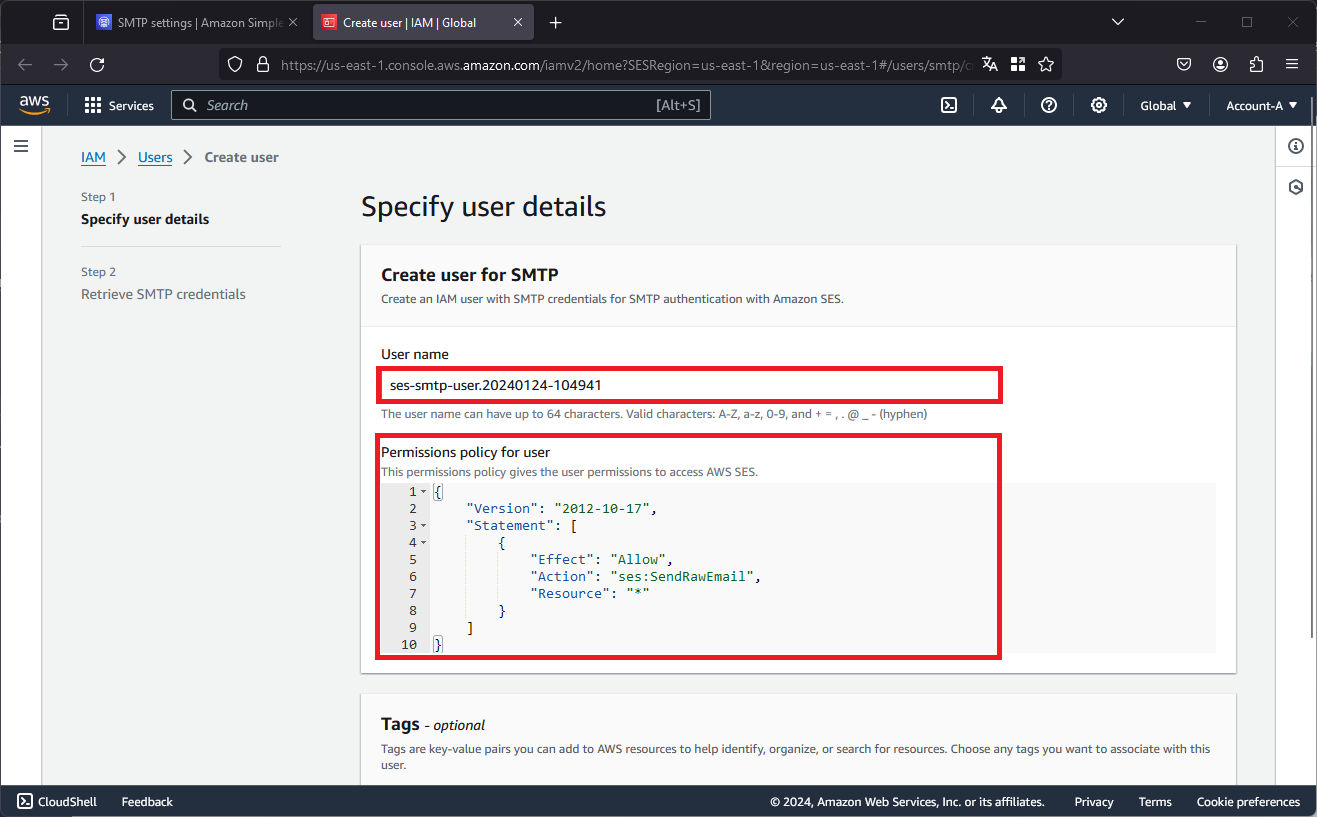Select Step 1 Specify user details
The image size is (1317, 817).
145,219
